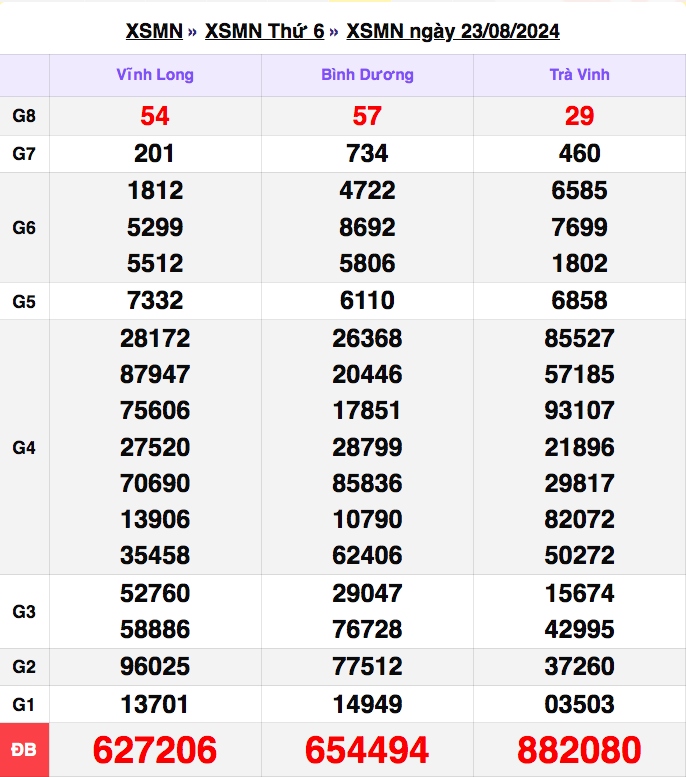
Task: Select the G2 number 96025
Action: (155, 666)
